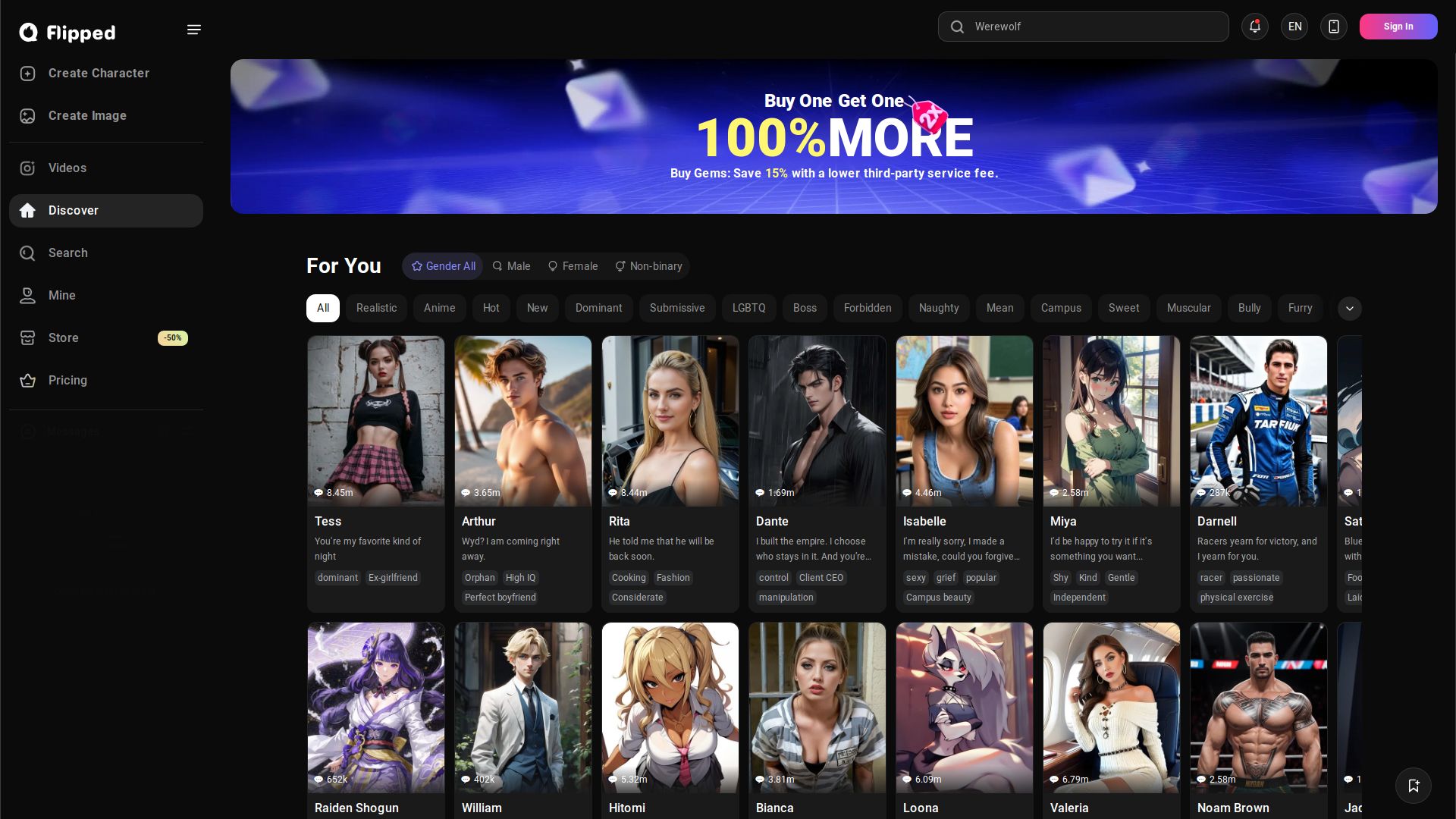Select the Male gender filter
Viewport: 1456px width, 819px height.
[511, 266]
